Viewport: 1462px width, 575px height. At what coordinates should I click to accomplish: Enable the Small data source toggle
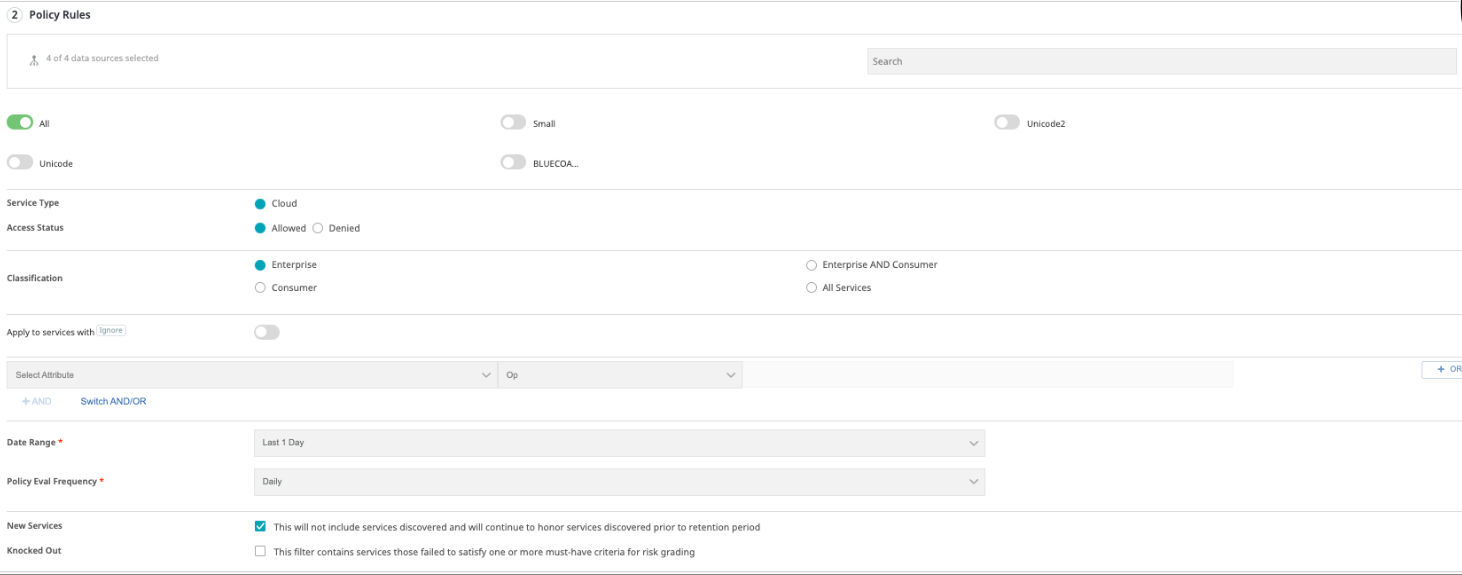pos(513,122)
